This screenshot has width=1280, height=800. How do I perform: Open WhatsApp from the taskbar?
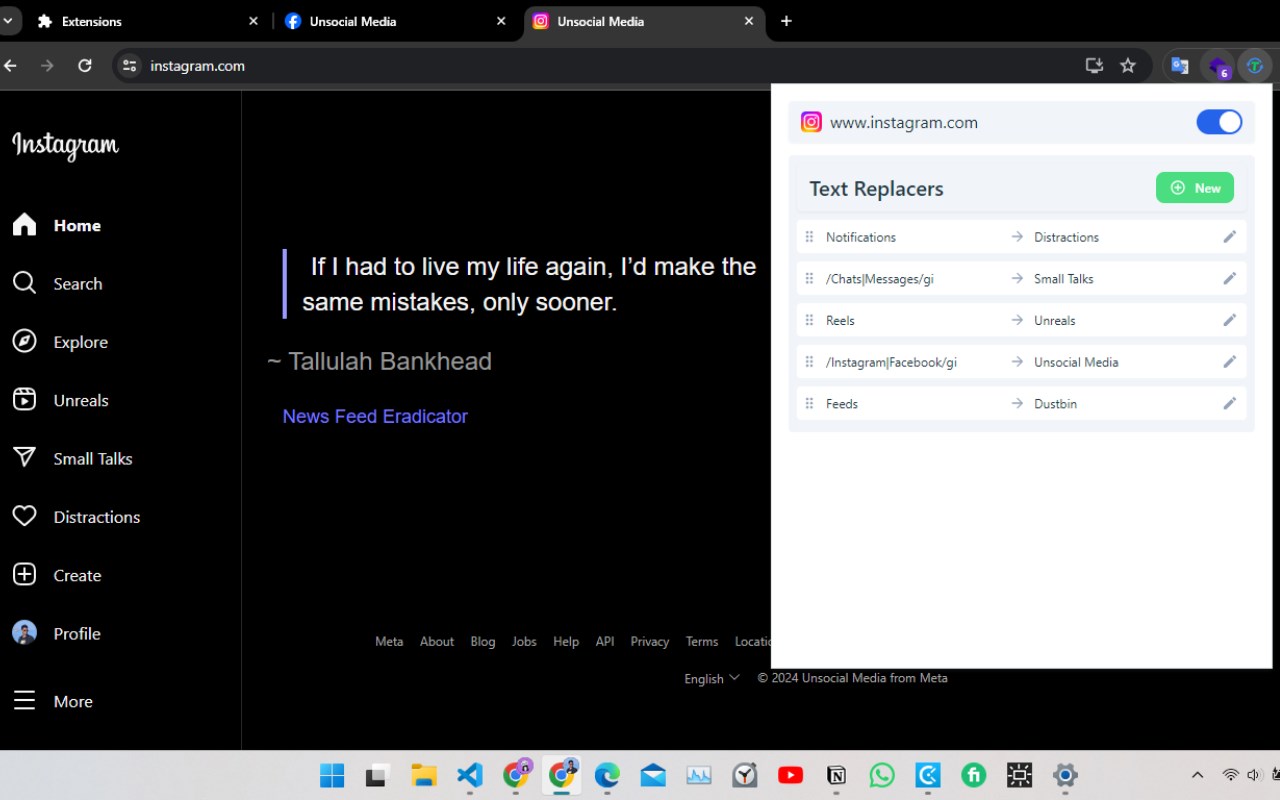pyautogui.click(x=882, y=775)
